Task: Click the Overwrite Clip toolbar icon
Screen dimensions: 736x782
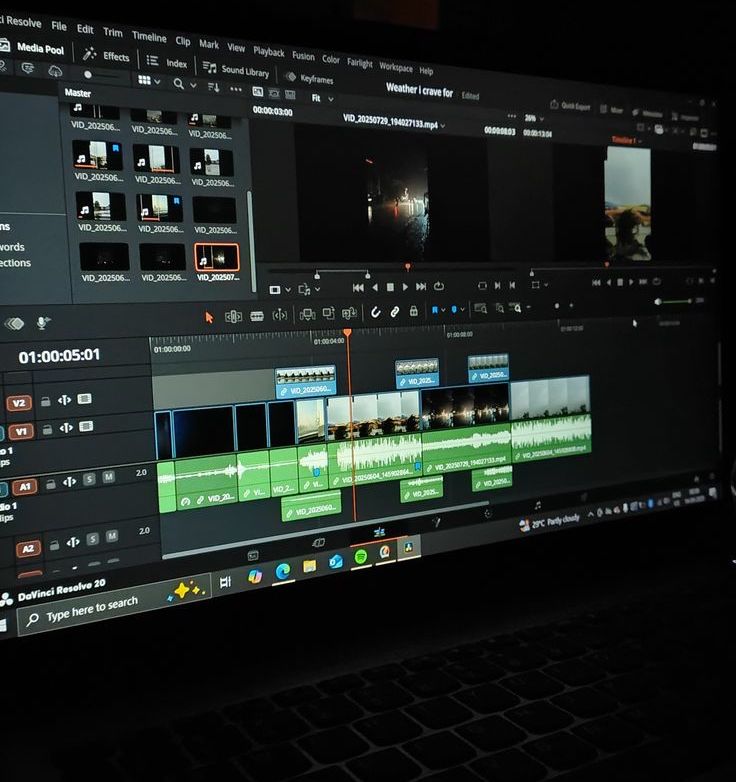Action: 329,313
